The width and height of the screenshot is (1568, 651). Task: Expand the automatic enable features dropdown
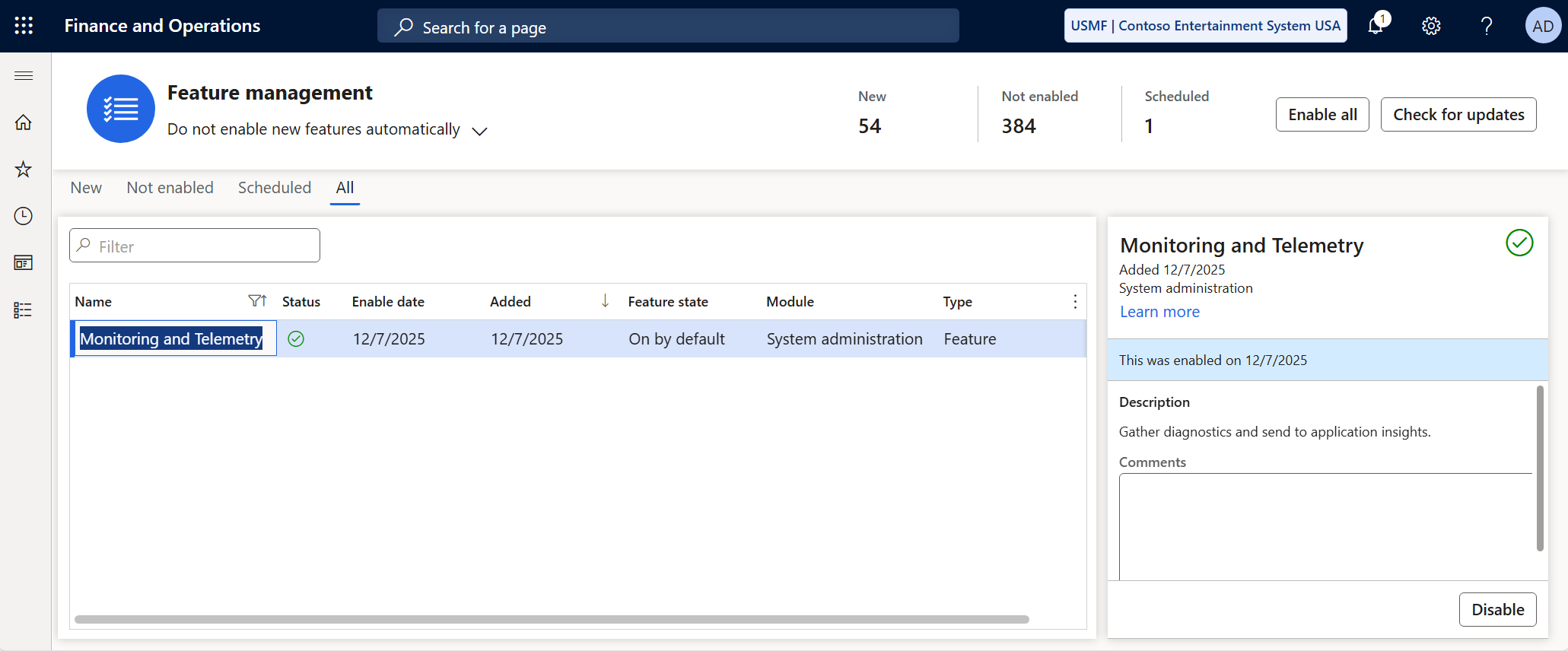479,131
